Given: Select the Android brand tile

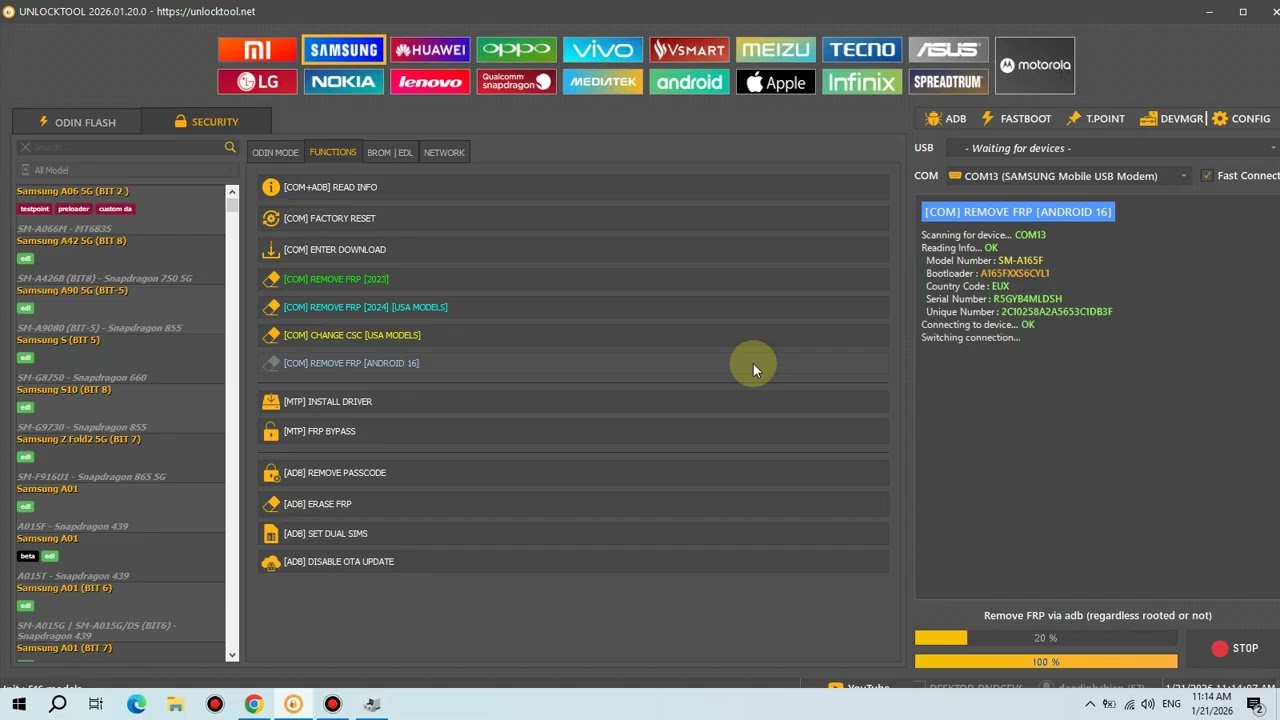Looking at the screenshot, I should [689, 82].
